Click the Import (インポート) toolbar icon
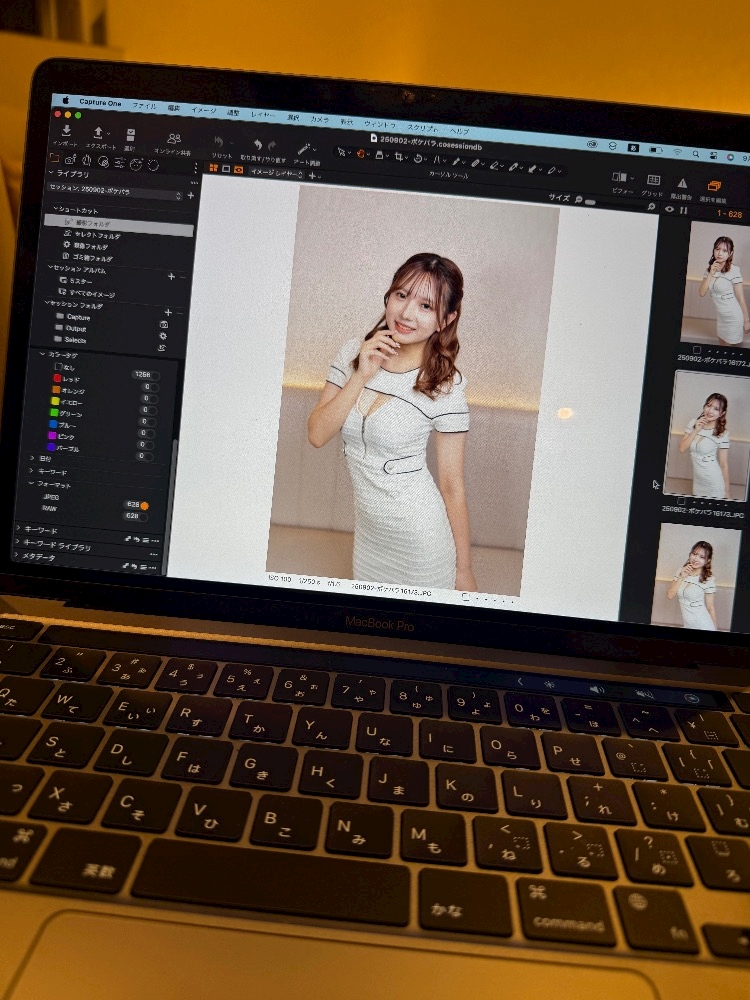Viewport: 750px width, 1000px height. (x=66, y=133)
